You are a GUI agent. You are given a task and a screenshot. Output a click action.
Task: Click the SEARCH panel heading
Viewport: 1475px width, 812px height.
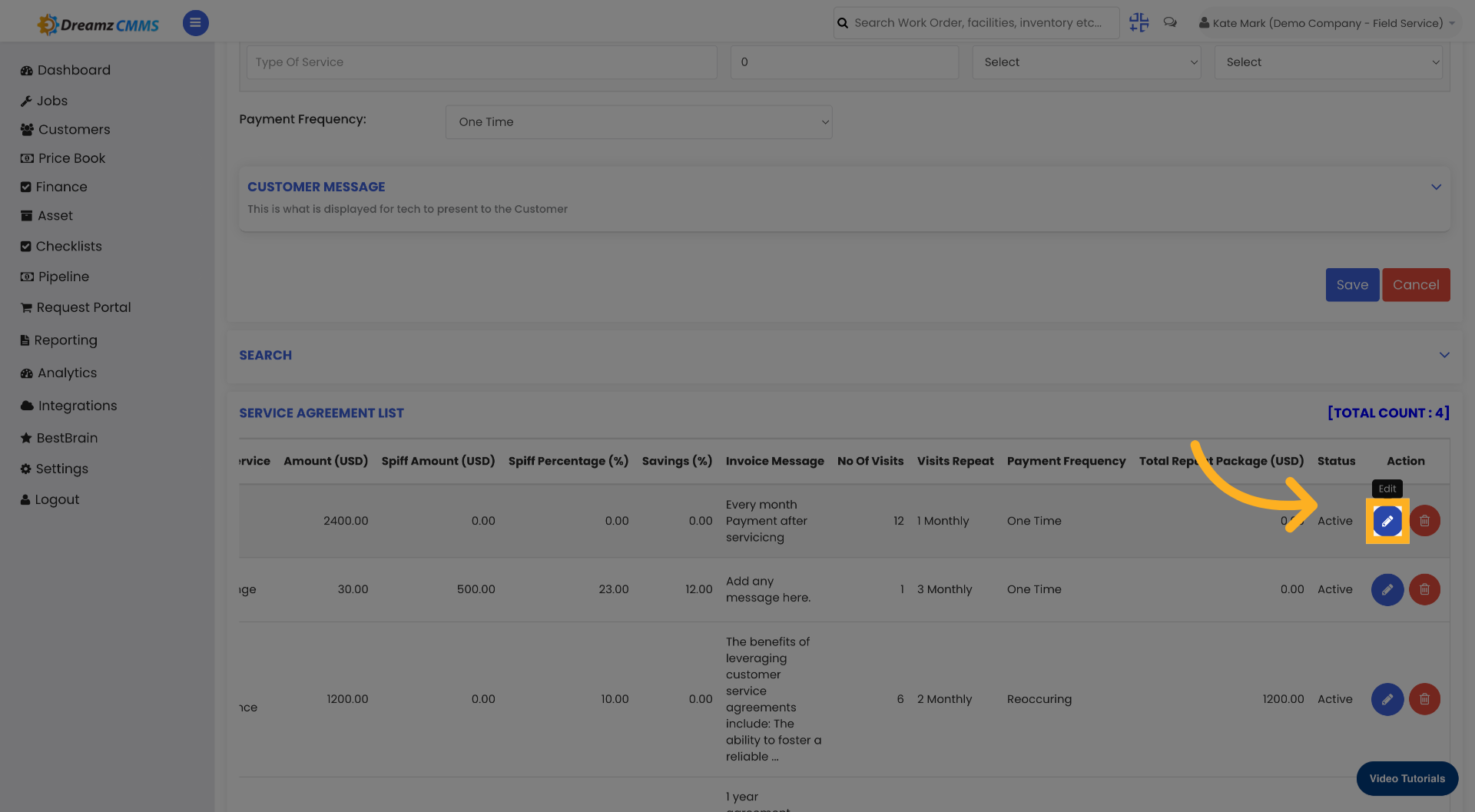[265, 355]
